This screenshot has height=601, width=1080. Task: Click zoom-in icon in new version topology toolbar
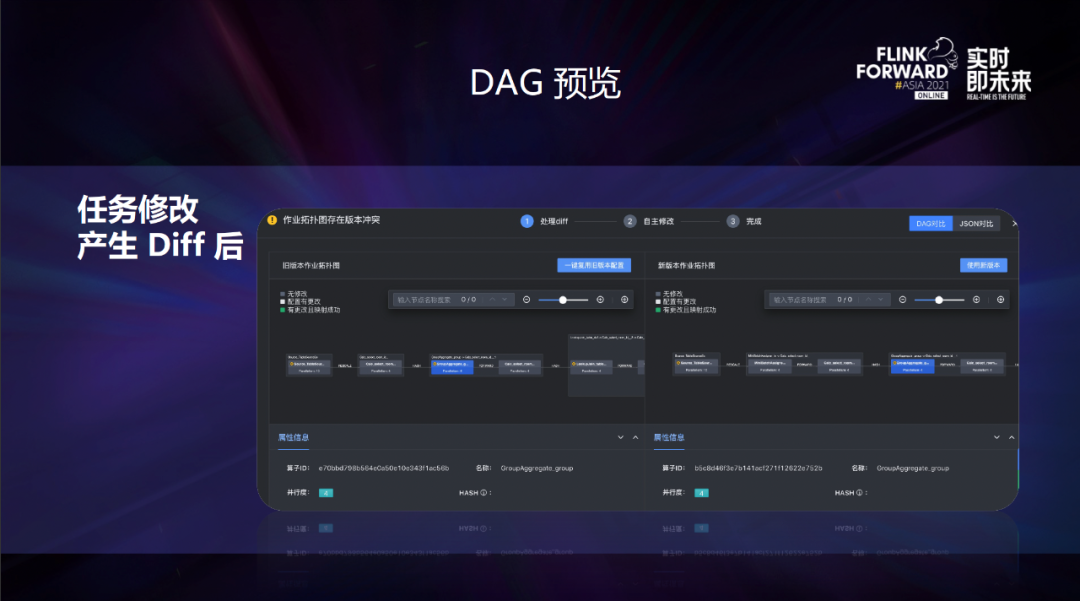tap(976, 299)
